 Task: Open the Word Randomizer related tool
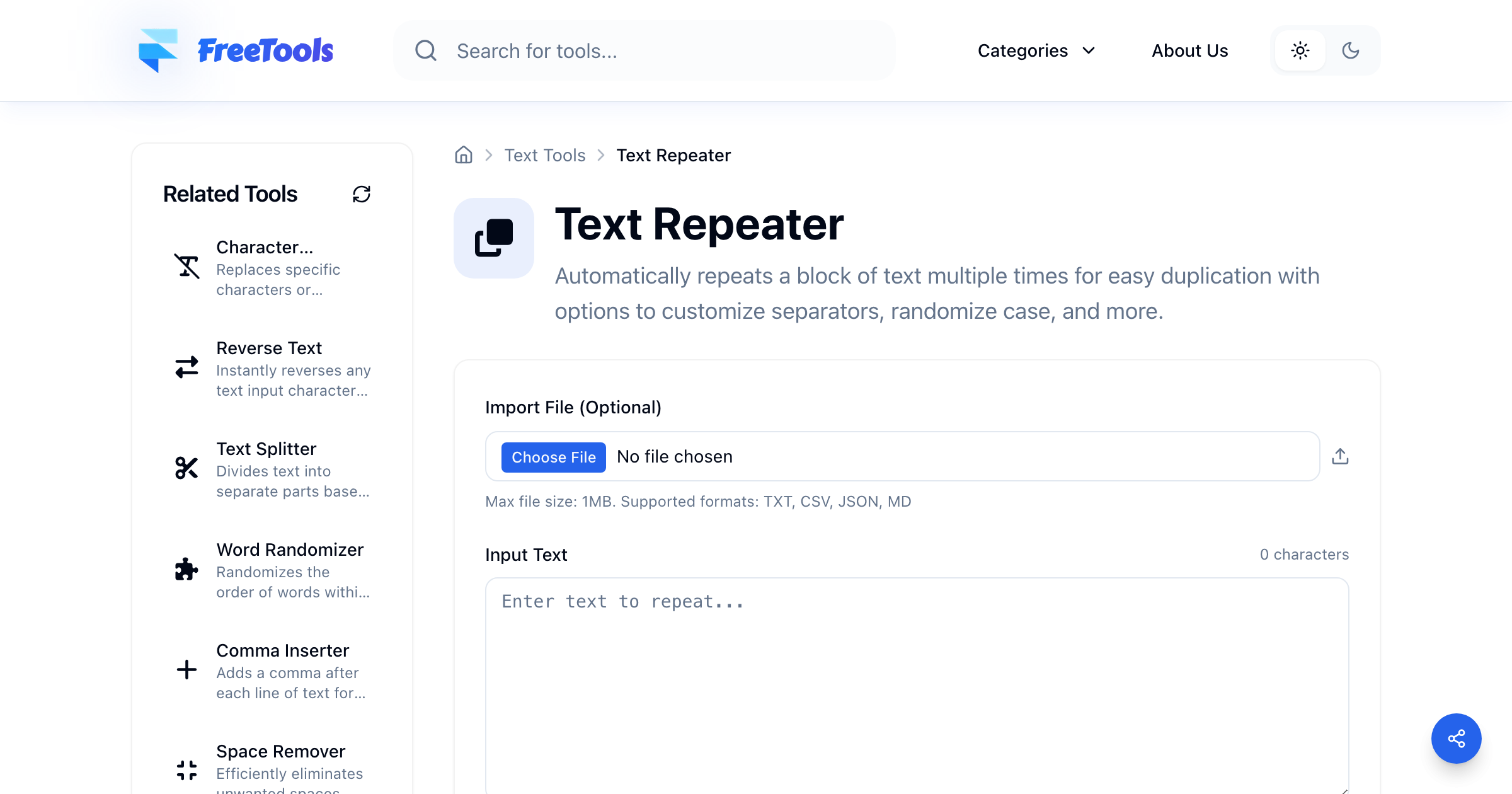272,570
